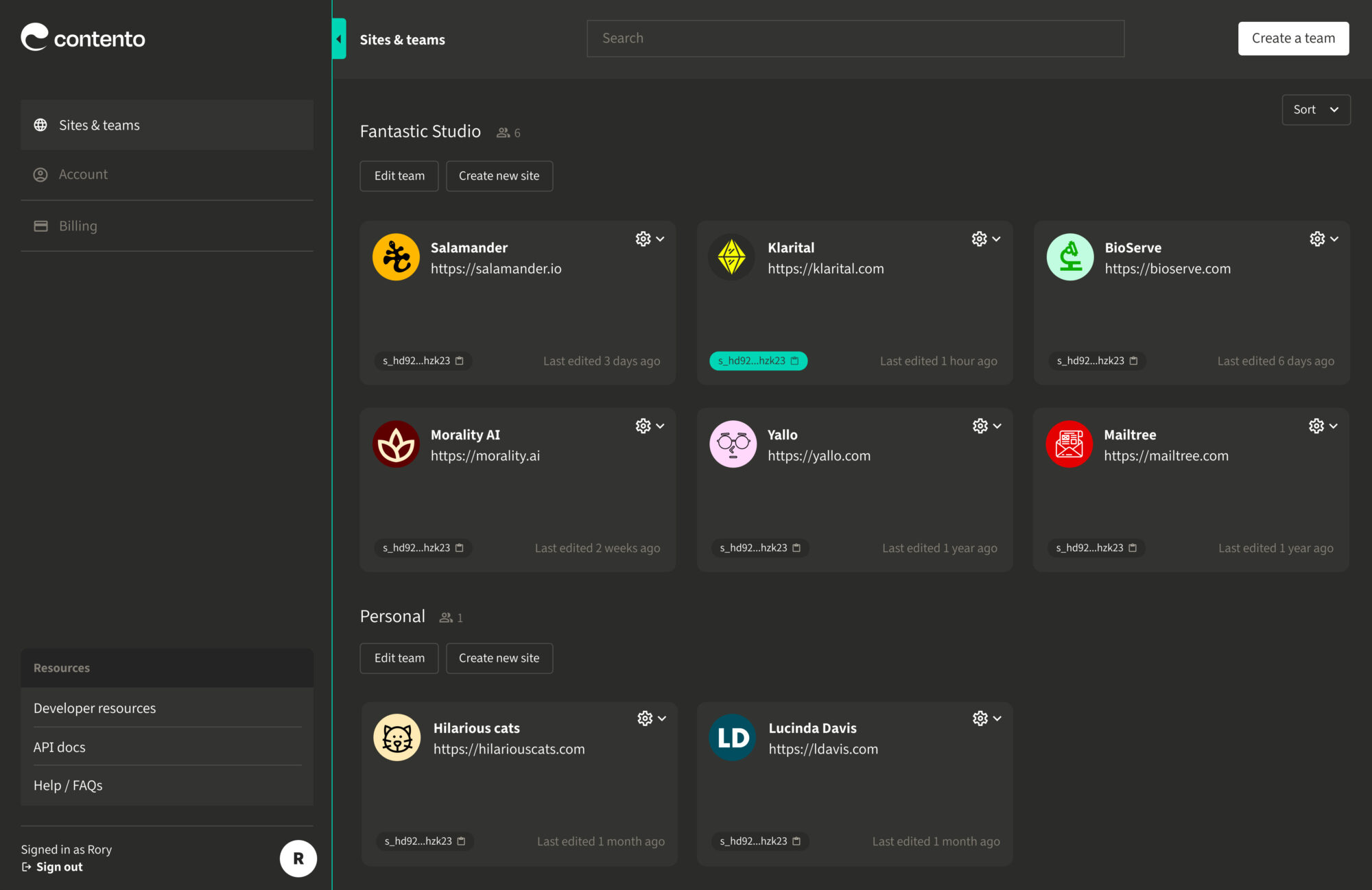Viewport: 1372px width, 890px height.
Task: Focus the Search field
Action: tap(855, 38)
